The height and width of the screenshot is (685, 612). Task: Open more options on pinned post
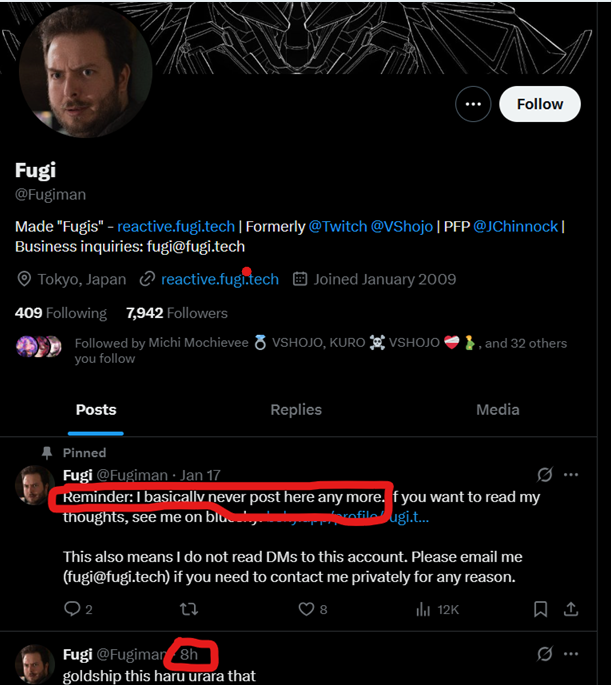571,475
